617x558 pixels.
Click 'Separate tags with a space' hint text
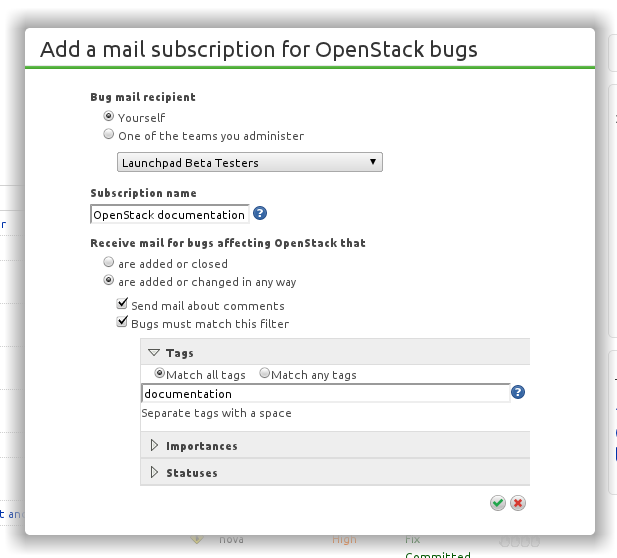pos(216,413)
